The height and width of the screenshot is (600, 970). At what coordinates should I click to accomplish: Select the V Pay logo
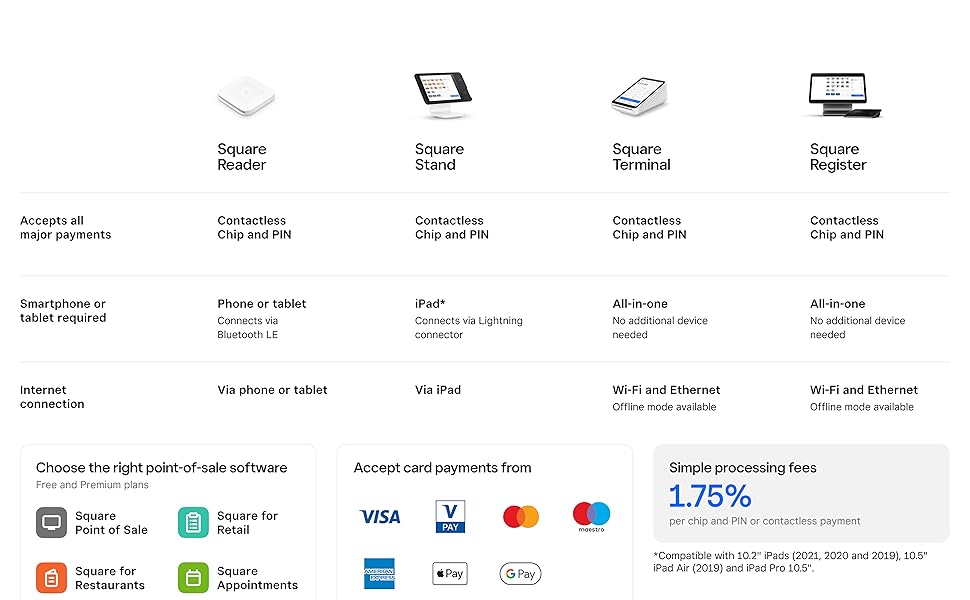pyautogui.click(x=450, y=516)
